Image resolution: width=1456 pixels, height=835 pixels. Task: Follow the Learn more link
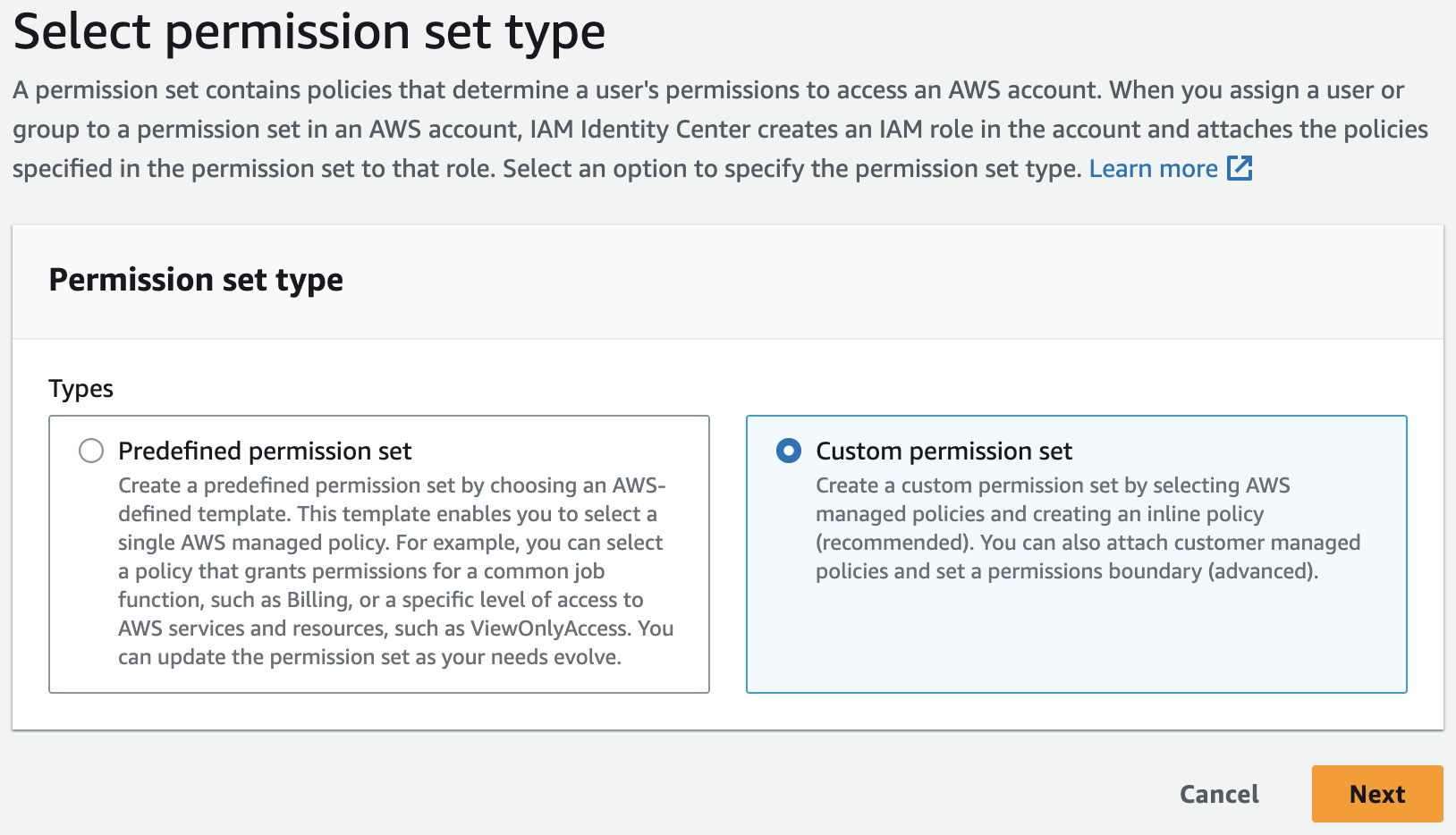pyautogui.click(x=1153, y=169)
